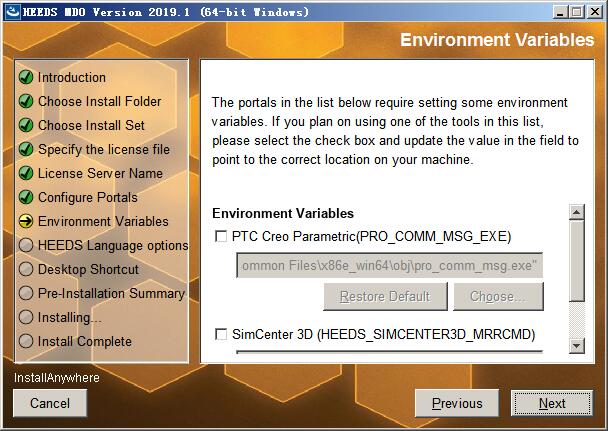The width and height of the screenshot is (608, 431).
Task: Click the checkmark beside Specify the license file
Action: click(x=26, y=149)
